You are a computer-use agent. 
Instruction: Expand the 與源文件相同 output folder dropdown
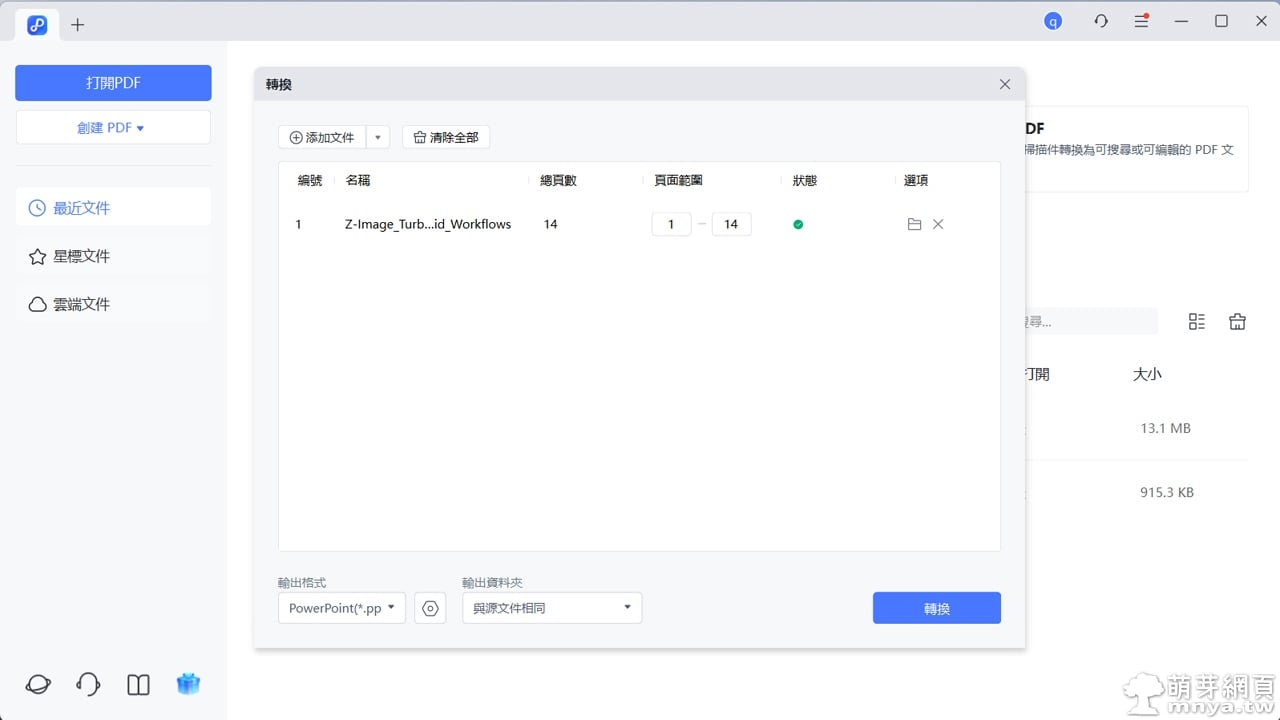click(551, 608)
